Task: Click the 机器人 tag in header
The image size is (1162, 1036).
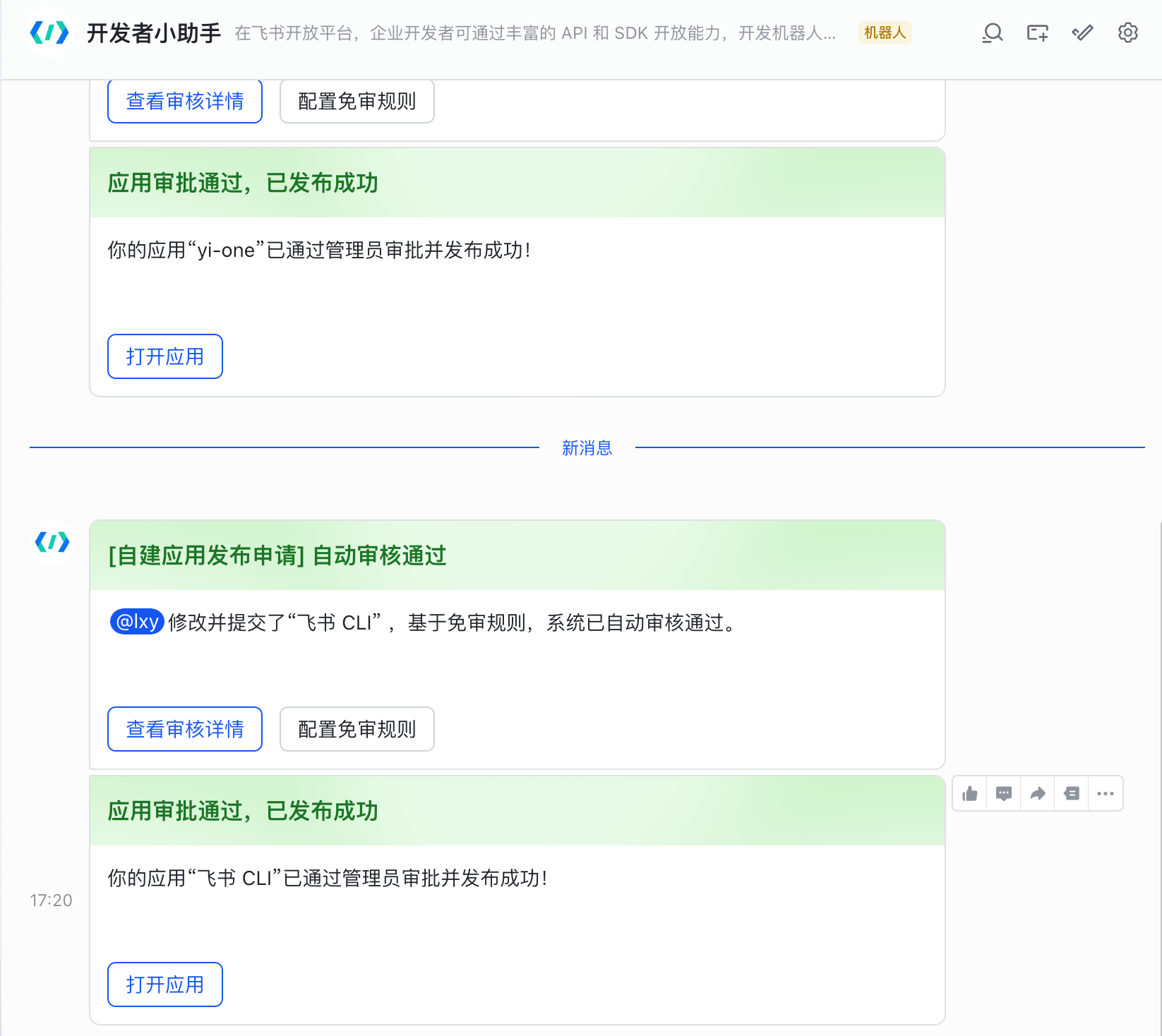Action: pos(885,32)
